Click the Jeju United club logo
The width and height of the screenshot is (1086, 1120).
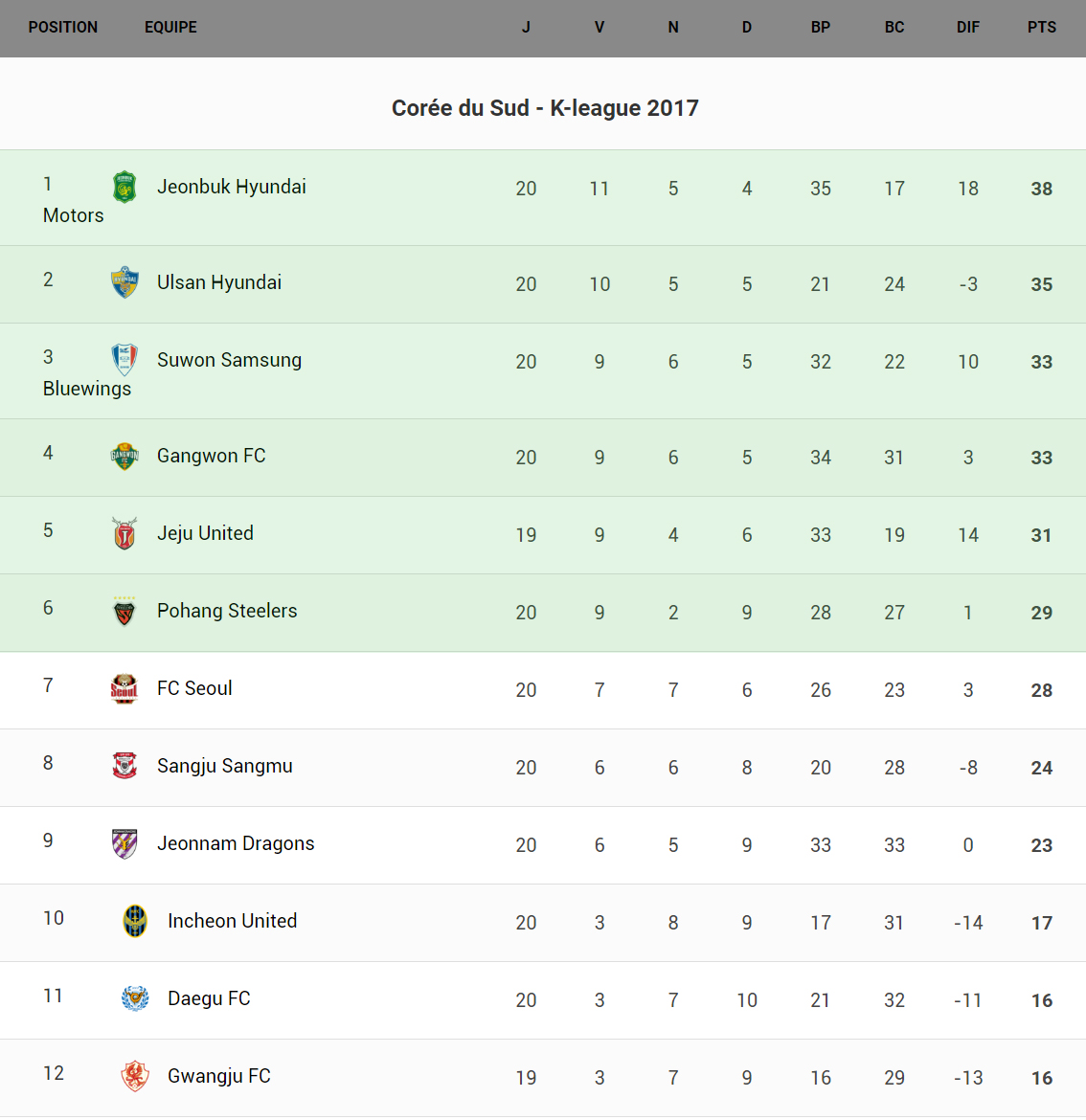[124, 534]
